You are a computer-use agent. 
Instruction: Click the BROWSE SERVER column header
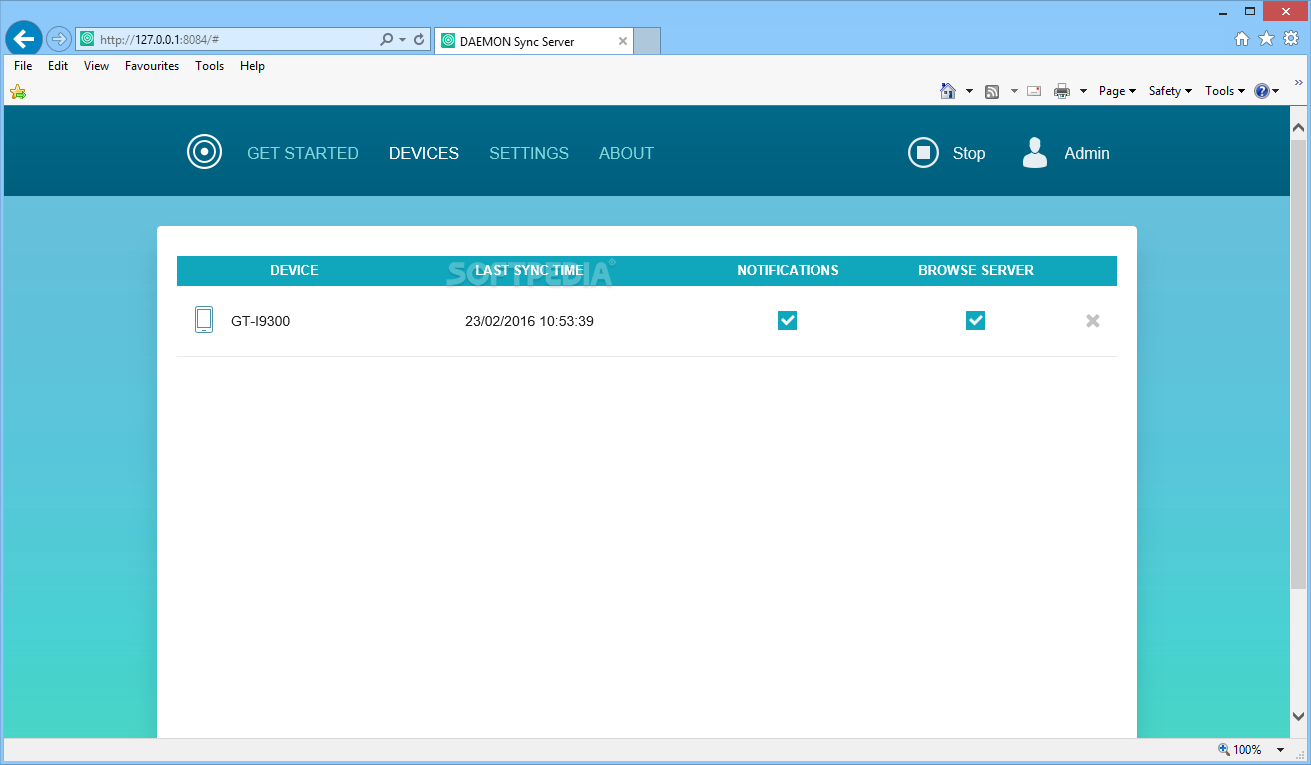point(976,270)
